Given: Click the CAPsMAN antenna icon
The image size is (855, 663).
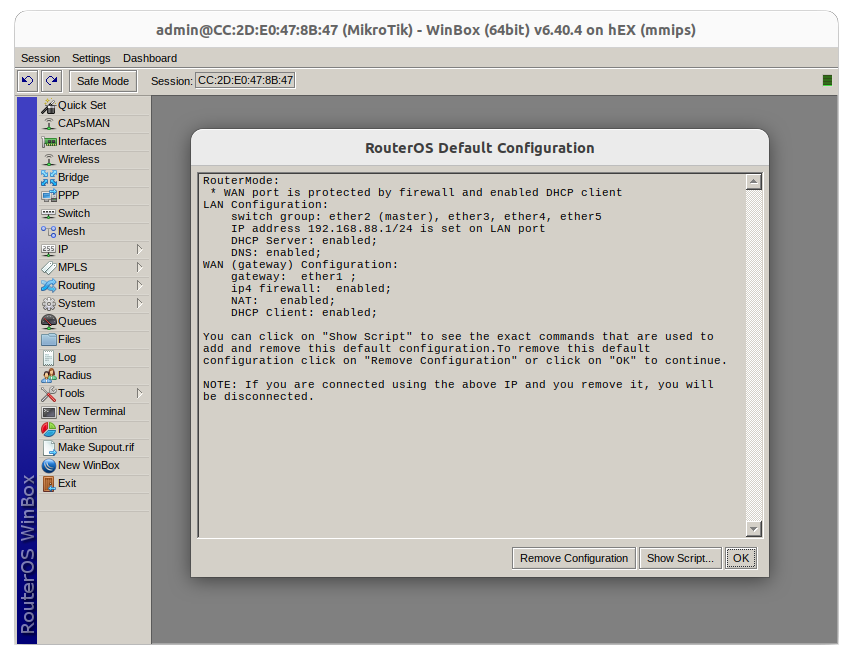Looking at the screenshot, I should [49, 124].
